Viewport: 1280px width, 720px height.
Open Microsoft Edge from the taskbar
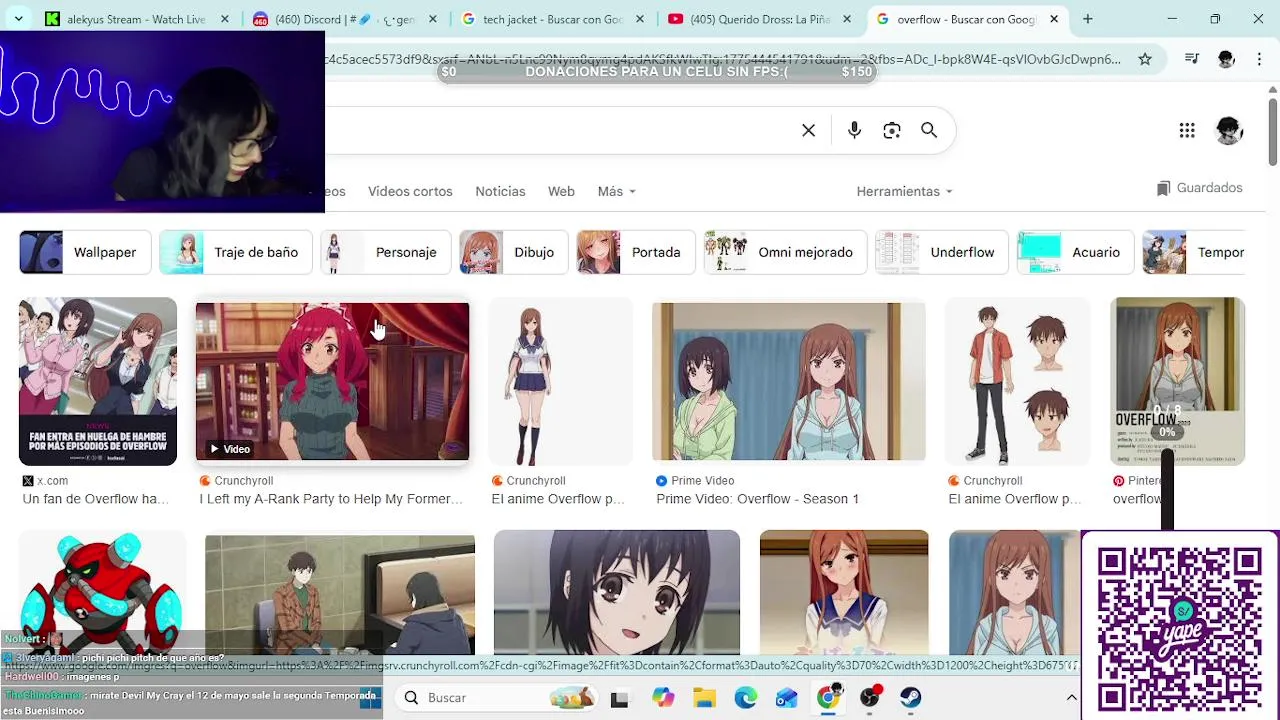[x=746, y=698]
